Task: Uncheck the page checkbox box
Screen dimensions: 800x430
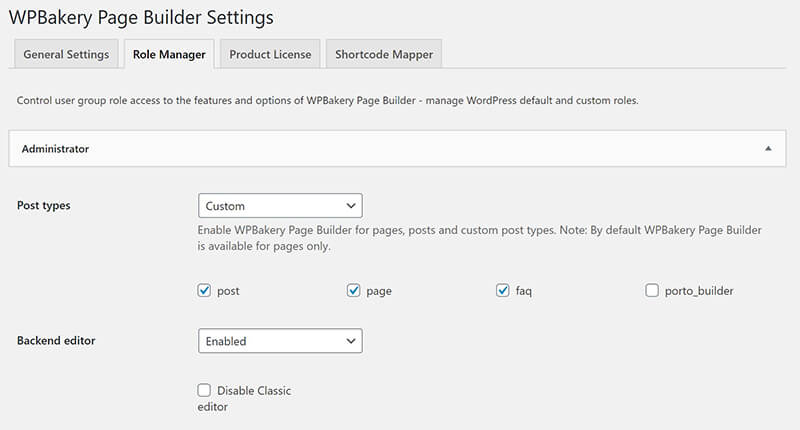Action: point(353,291)
